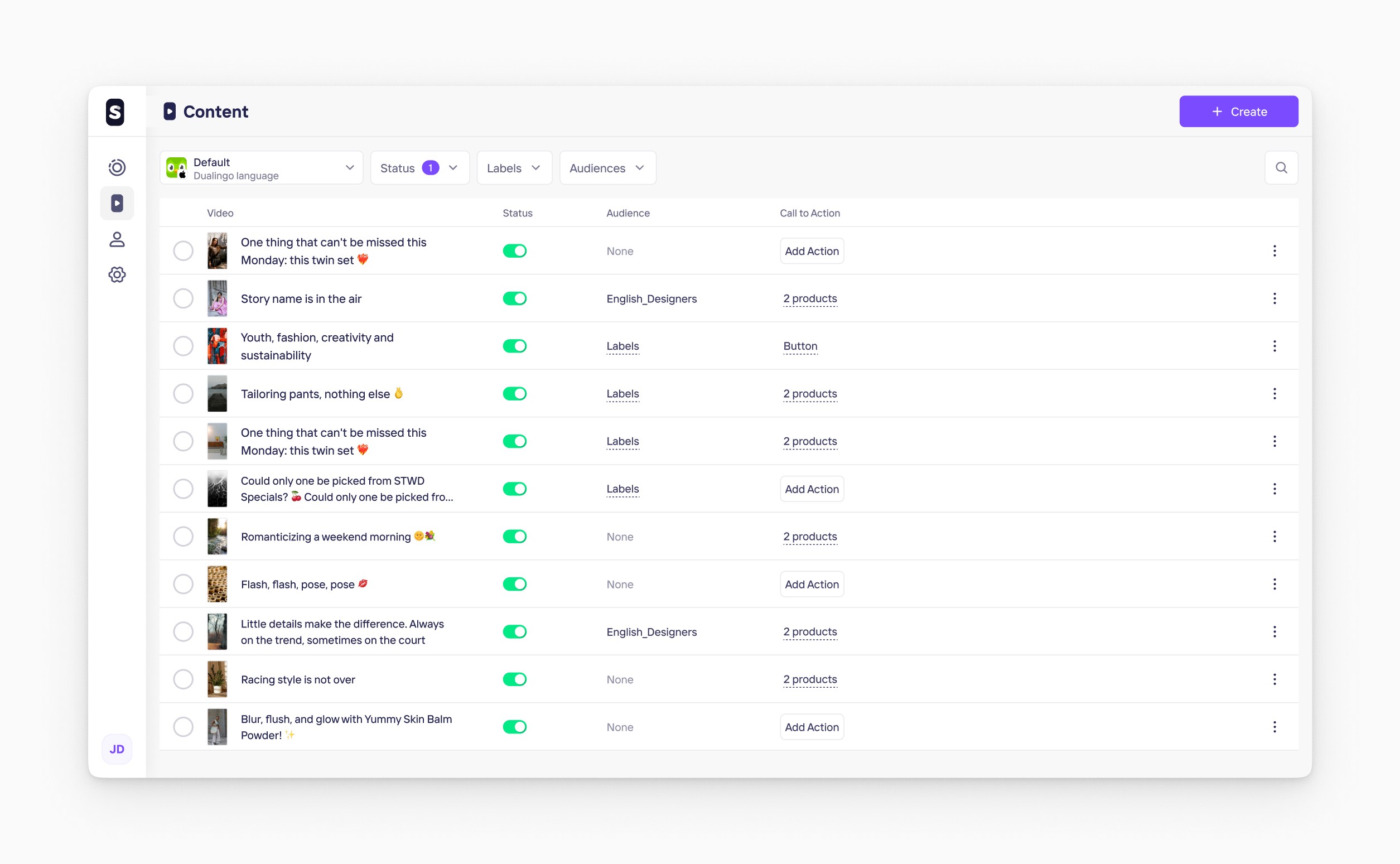Open the Default Dualingo language dropdown
The image size is (1400, 864).
[x=261, y=167]
